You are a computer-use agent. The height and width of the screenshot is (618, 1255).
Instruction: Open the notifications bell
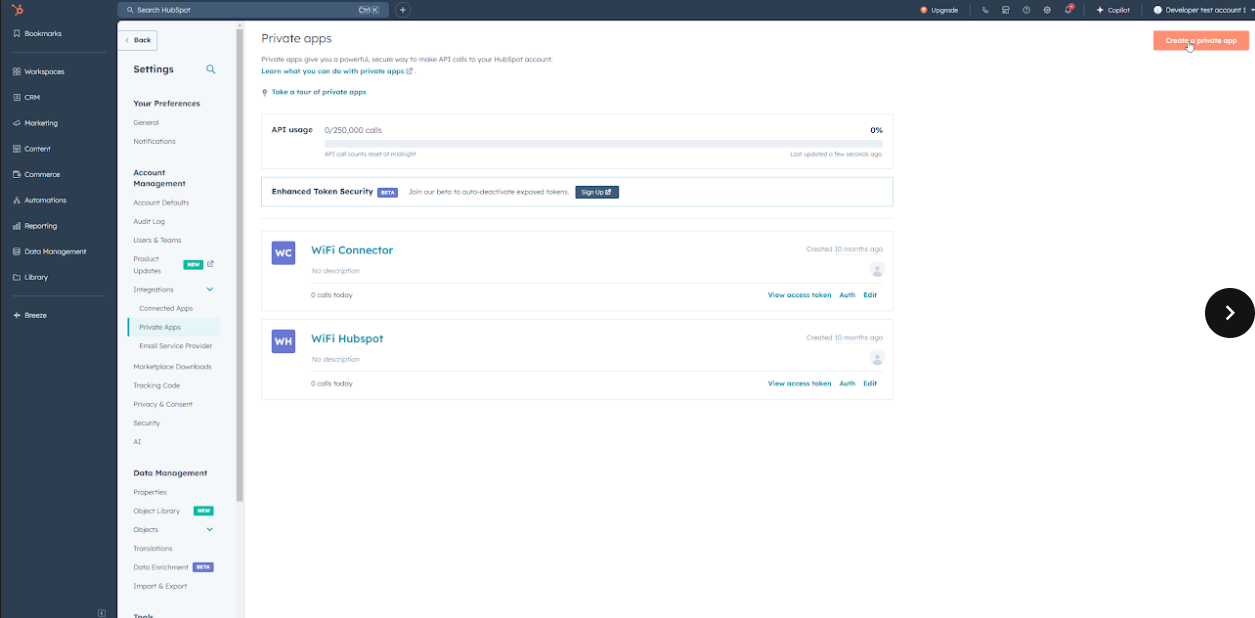[1068, 10]
